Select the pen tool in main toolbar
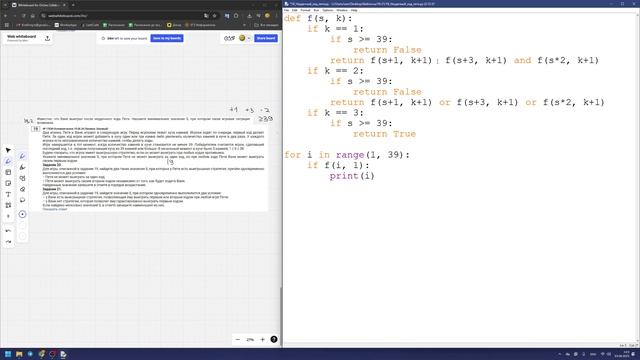 coord(8,161)
